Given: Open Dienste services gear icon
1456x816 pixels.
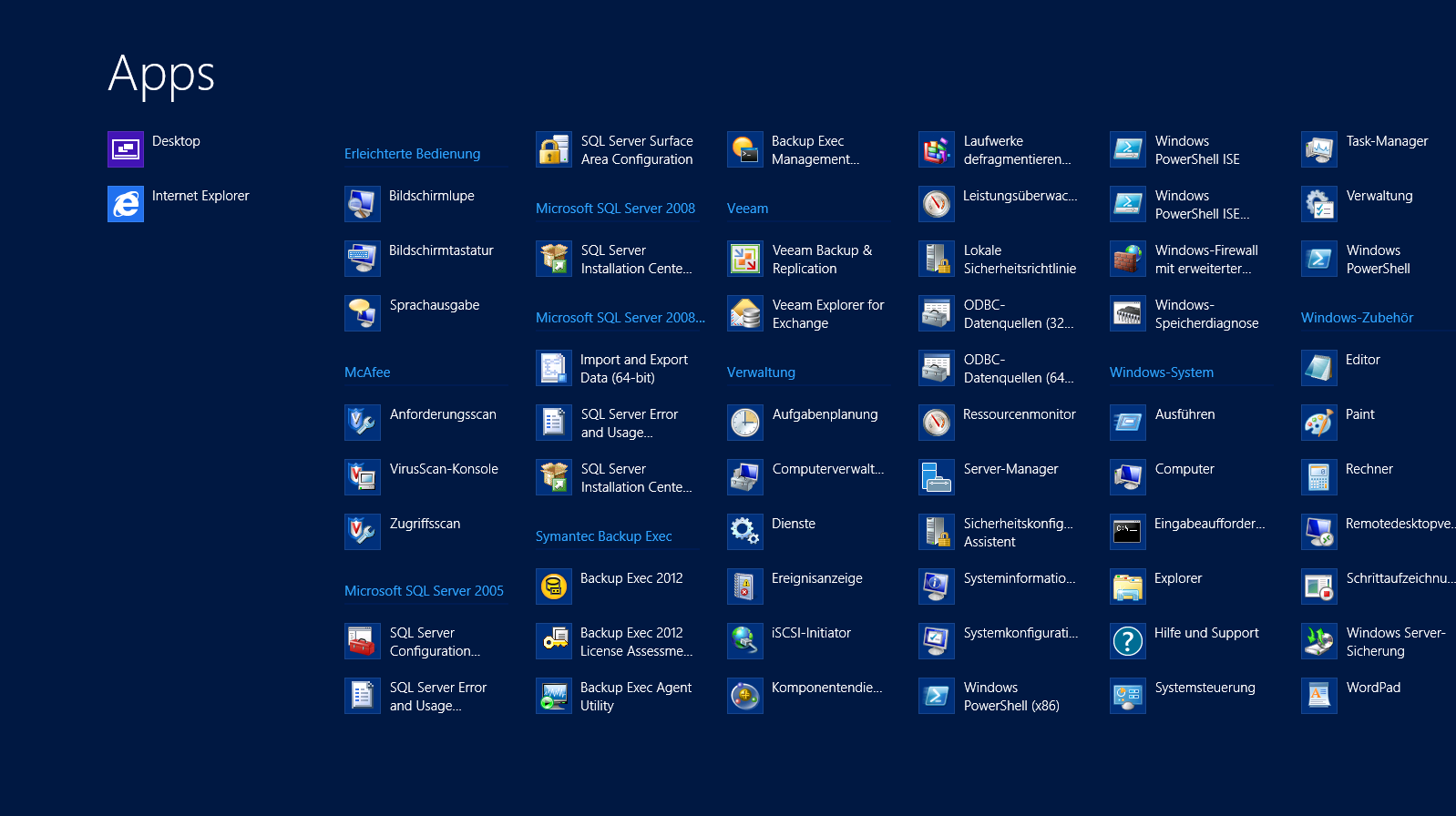Looking at the screenshot, I should coord(745,532).
